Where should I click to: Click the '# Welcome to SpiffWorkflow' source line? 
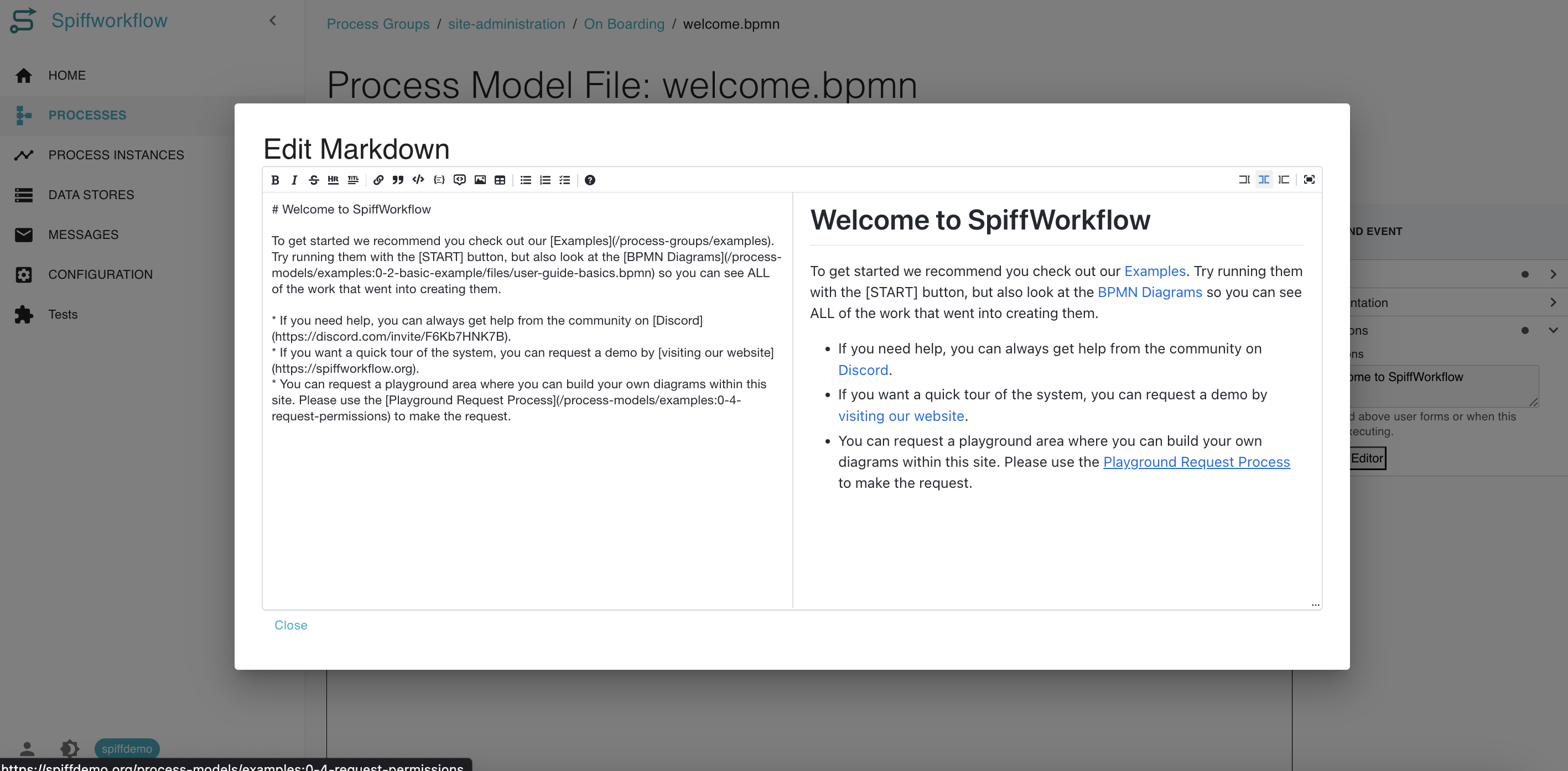tap(351, 209)
